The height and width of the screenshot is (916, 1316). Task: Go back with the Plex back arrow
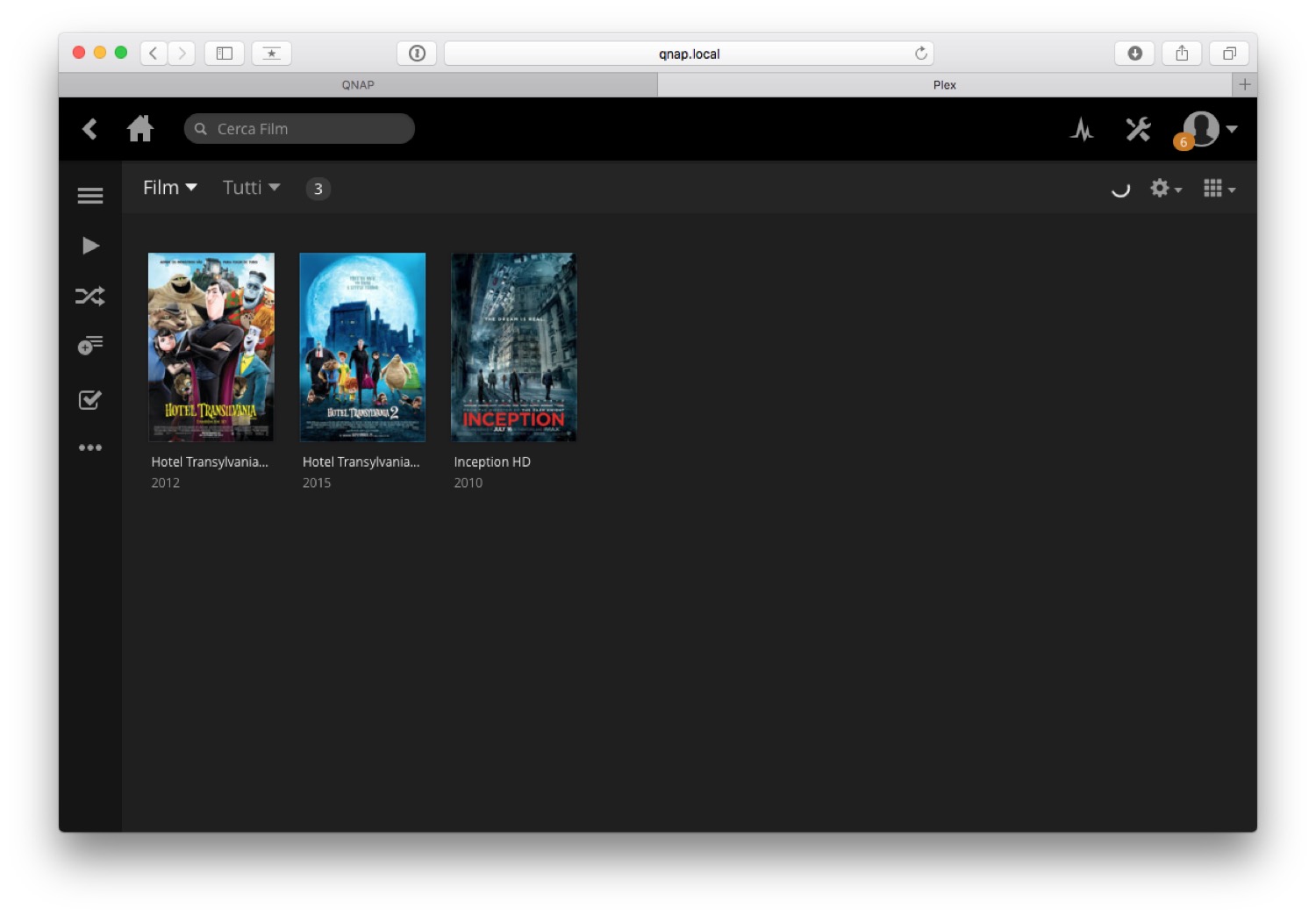pyautogui.click(x=89, y=129)
